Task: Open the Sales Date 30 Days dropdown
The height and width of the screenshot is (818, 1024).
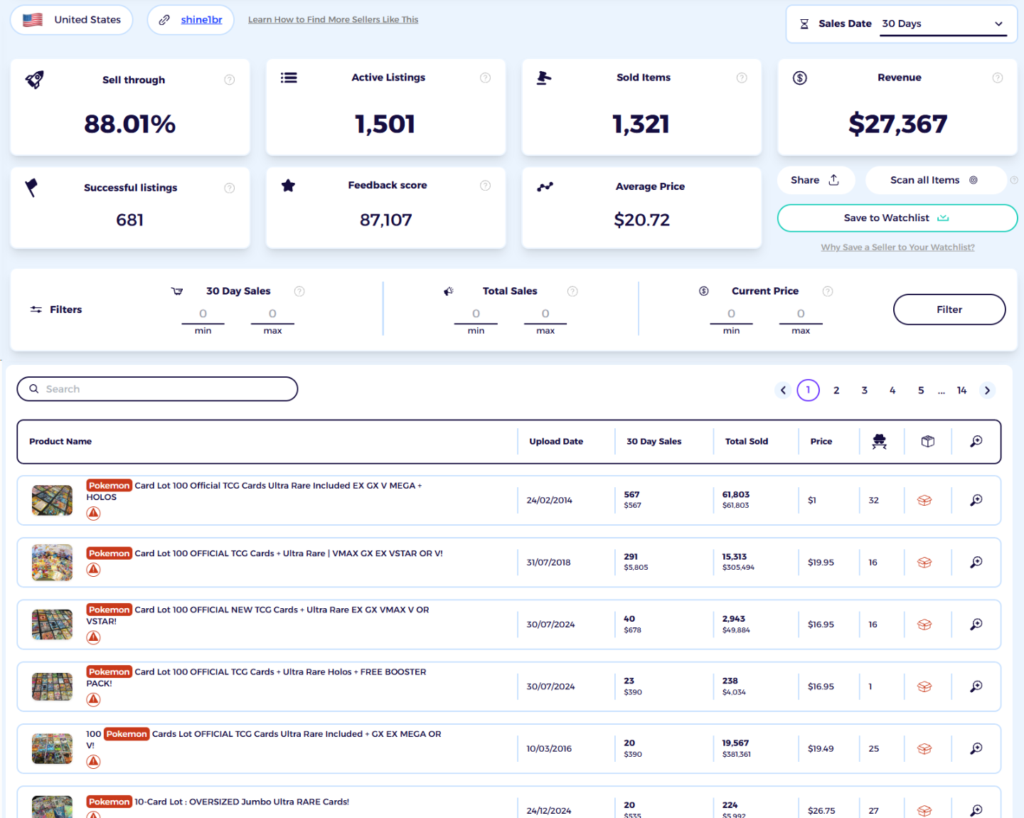Action: click(943, 24)
